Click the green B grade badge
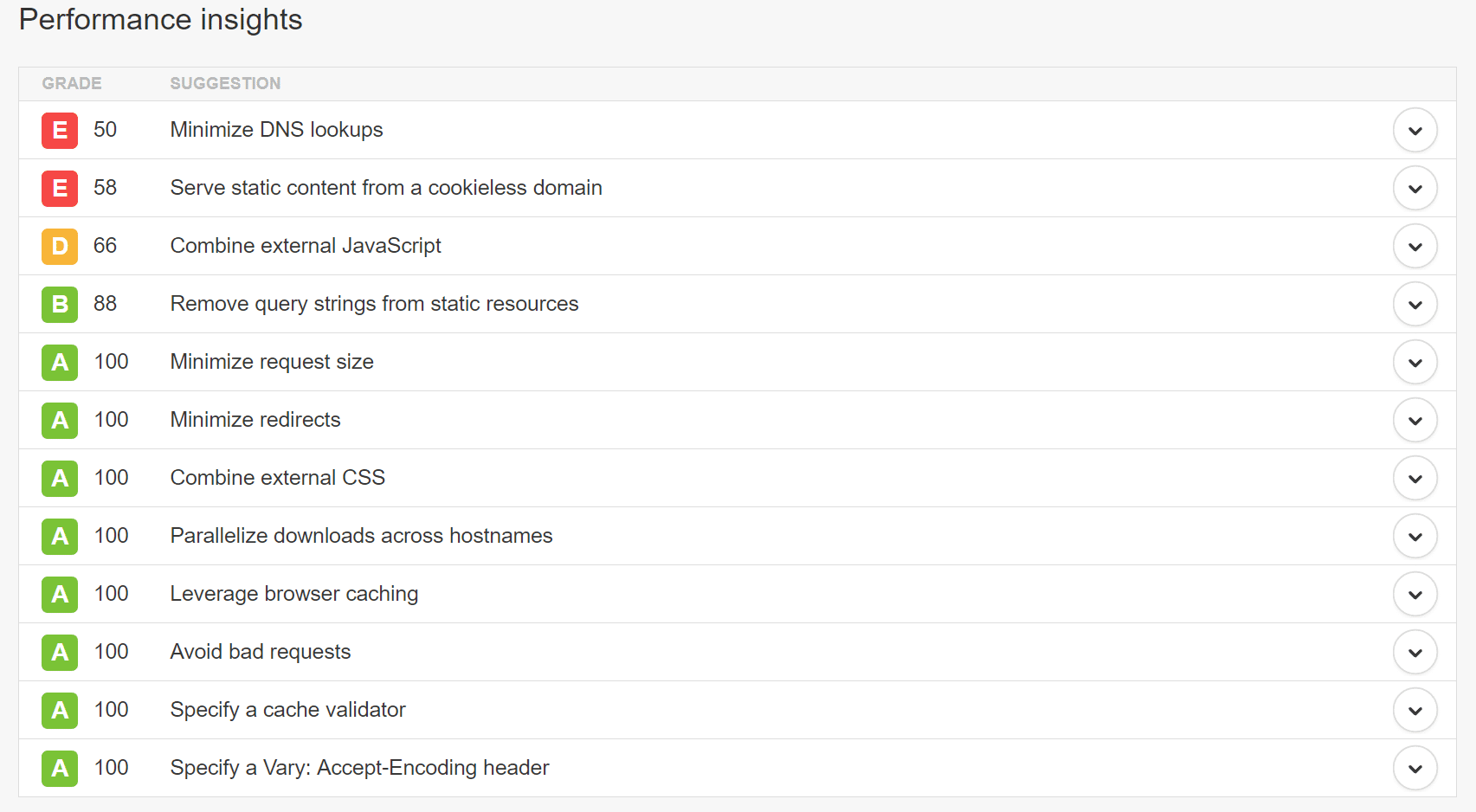 click(x=59, y=304)
